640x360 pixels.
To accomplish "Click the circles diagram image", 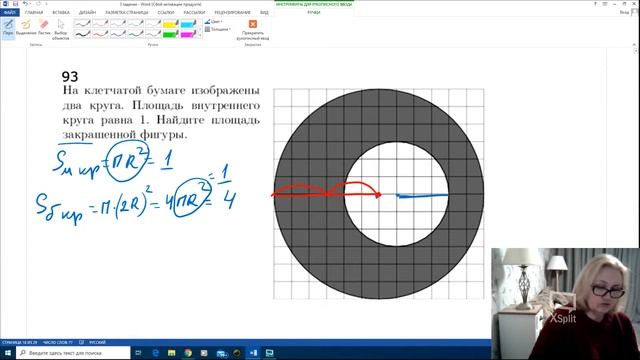I will pyautogui.click(x=379, y=194).
